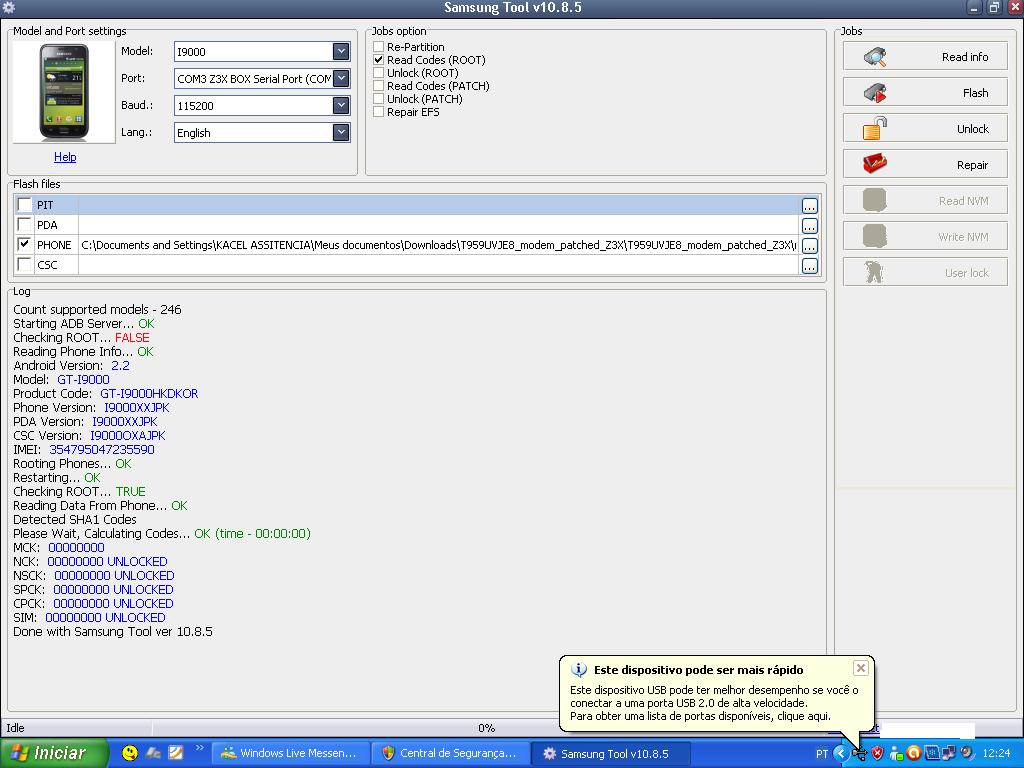
Task: Enable the Re-Partition checkbox
Action: 378,47
